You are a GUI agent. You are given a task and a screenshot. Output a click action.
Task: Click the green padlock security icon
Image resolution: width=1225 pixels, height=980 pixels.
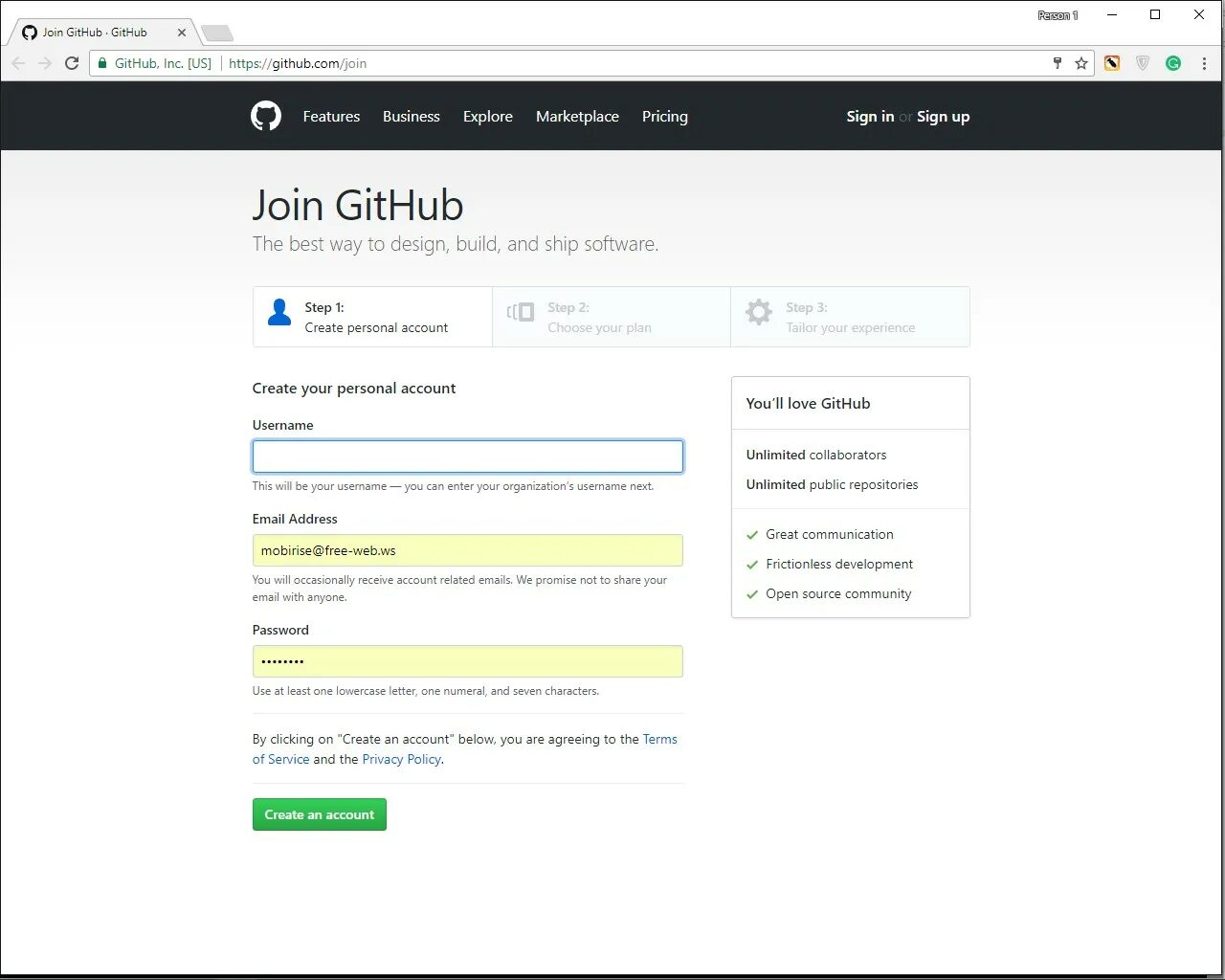coord(102,63)
